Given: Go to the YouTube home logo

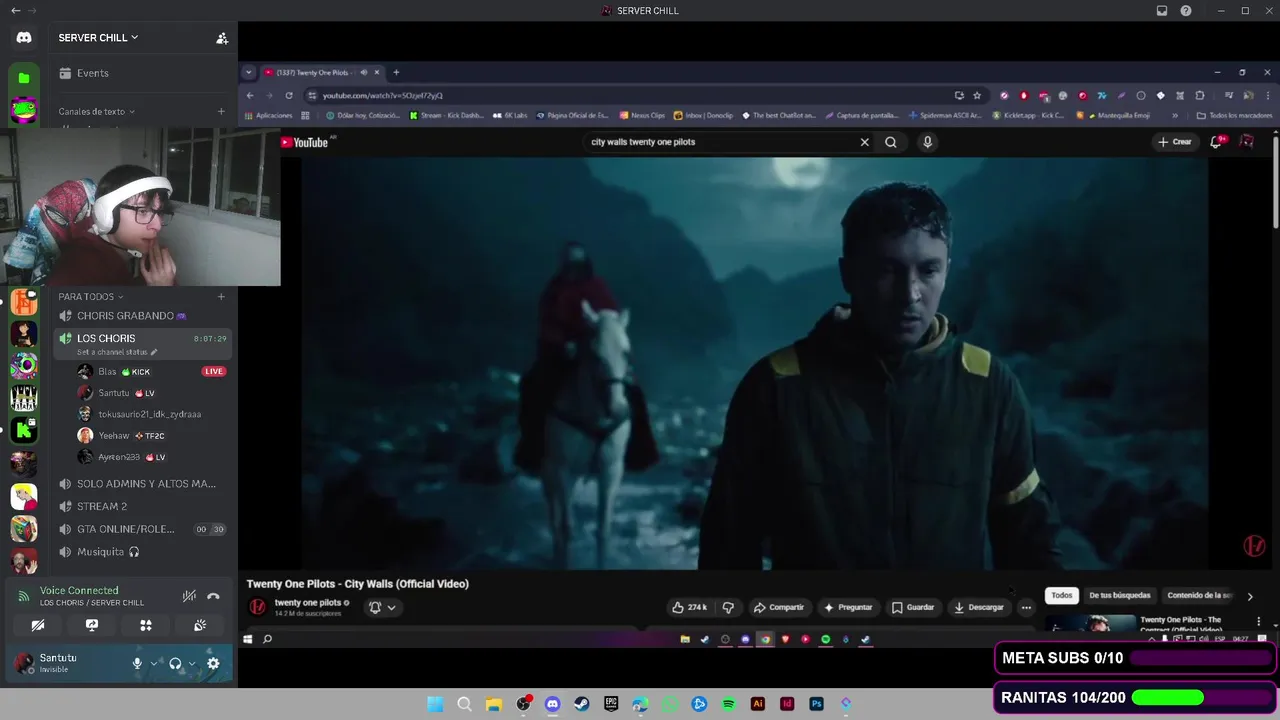Looking at the screenshot, I should click(304, 142).
